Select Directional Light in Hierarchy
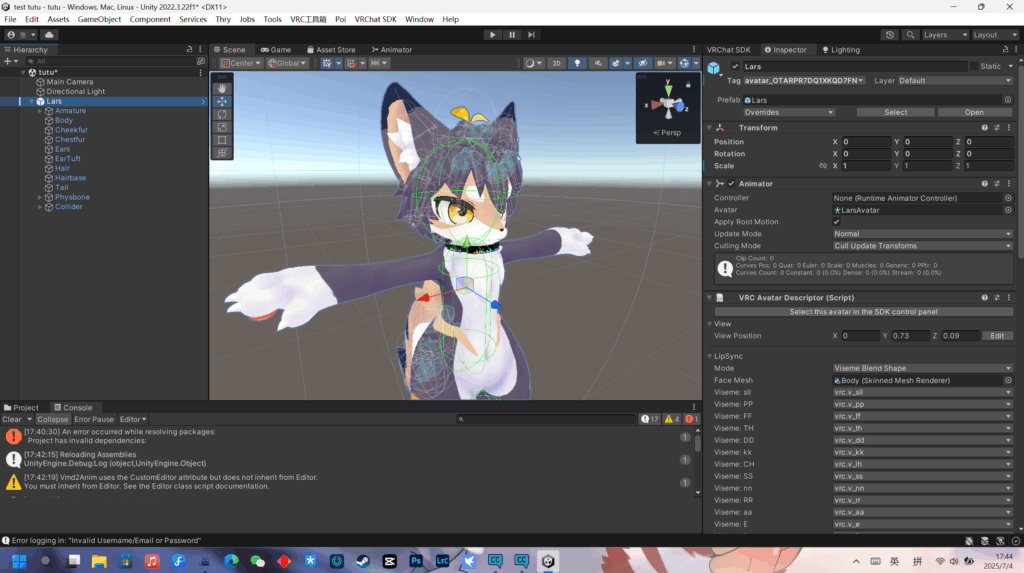The width and height of the screenshot is (1024, 573). click(75, 91)
